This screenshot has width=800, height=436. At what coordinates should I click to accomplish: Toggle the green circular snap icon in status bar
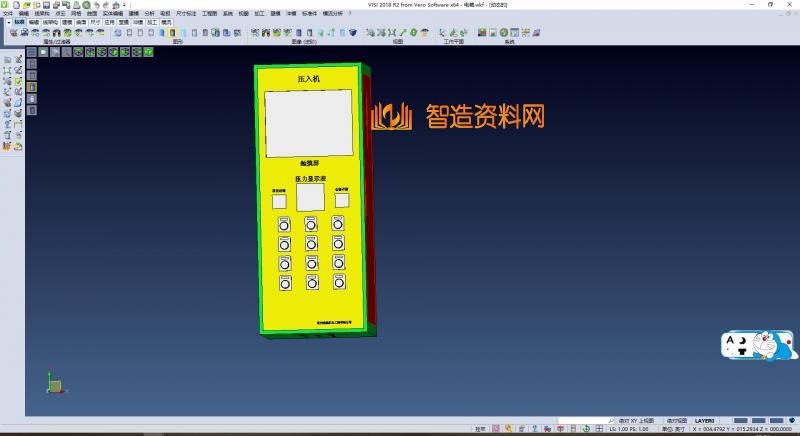(x=586, y=429)
